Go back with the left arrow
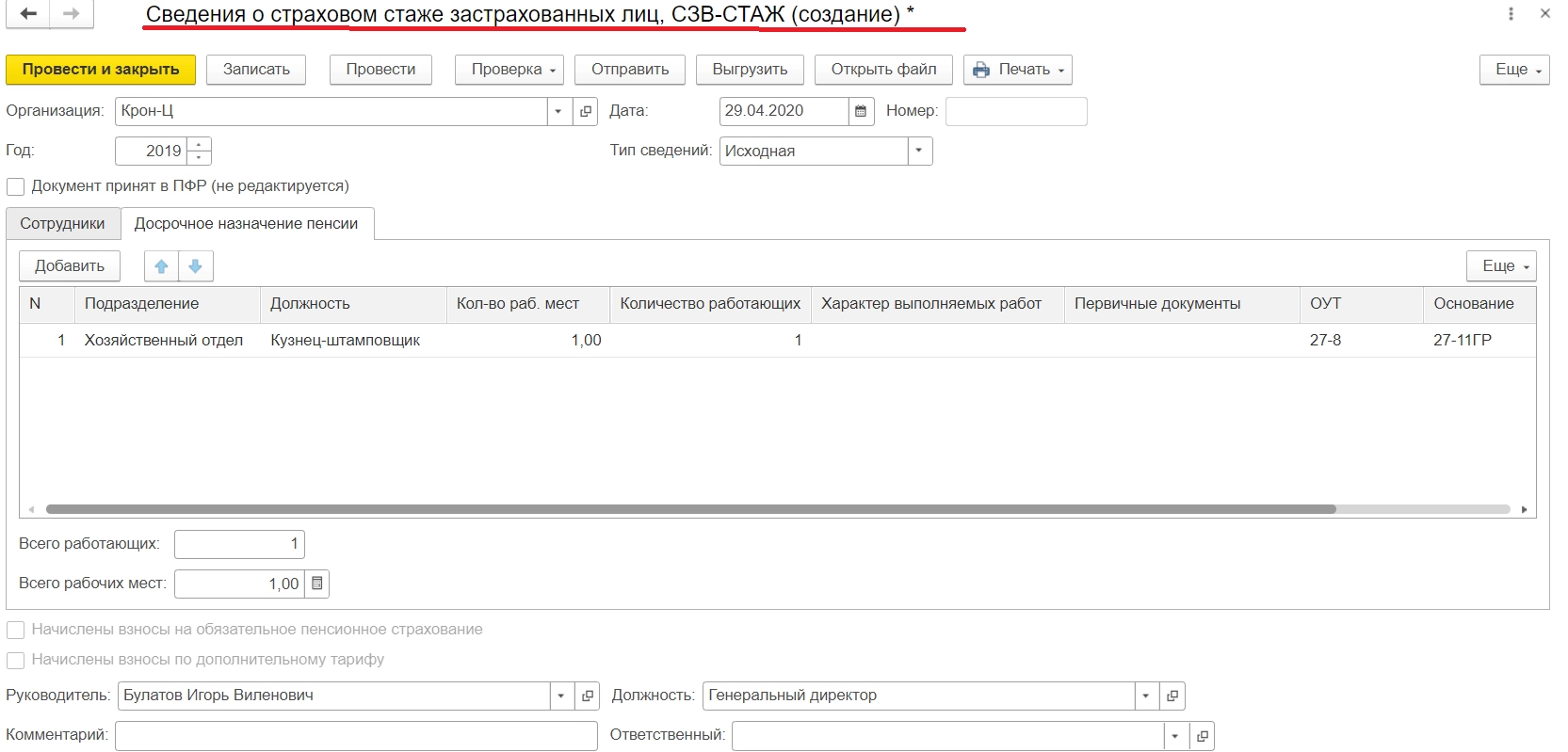The image size is (1568, 752). click(x=28, y=14)
